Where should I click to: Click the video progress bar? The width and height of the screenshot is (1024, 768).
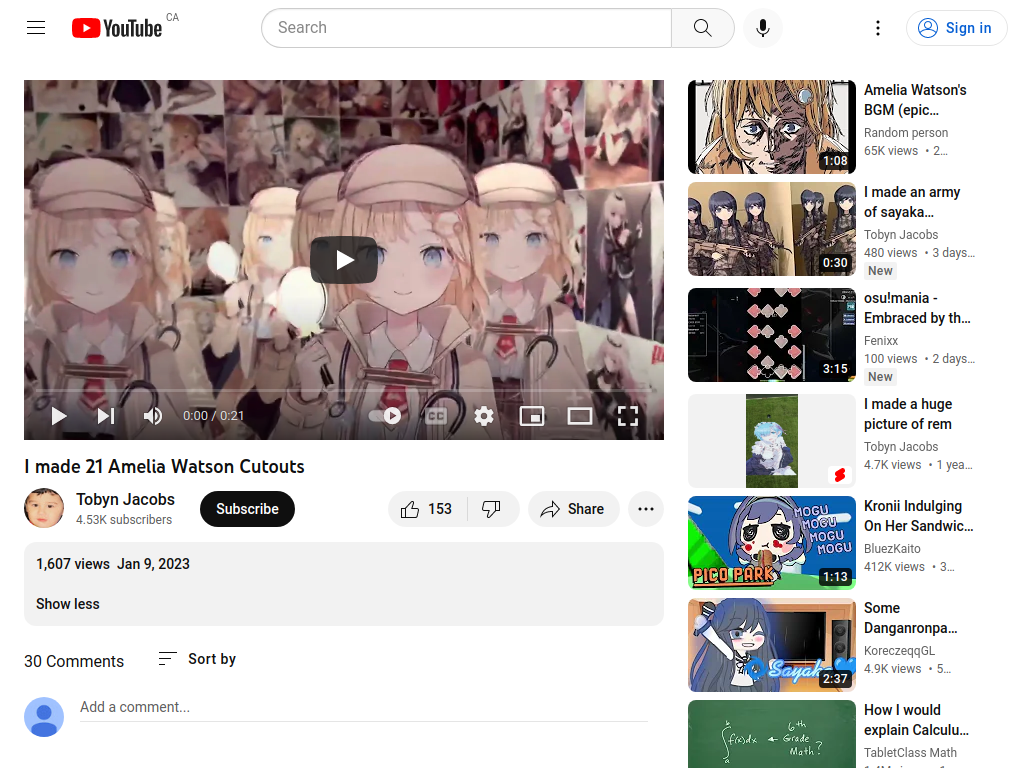pos(344,390)
